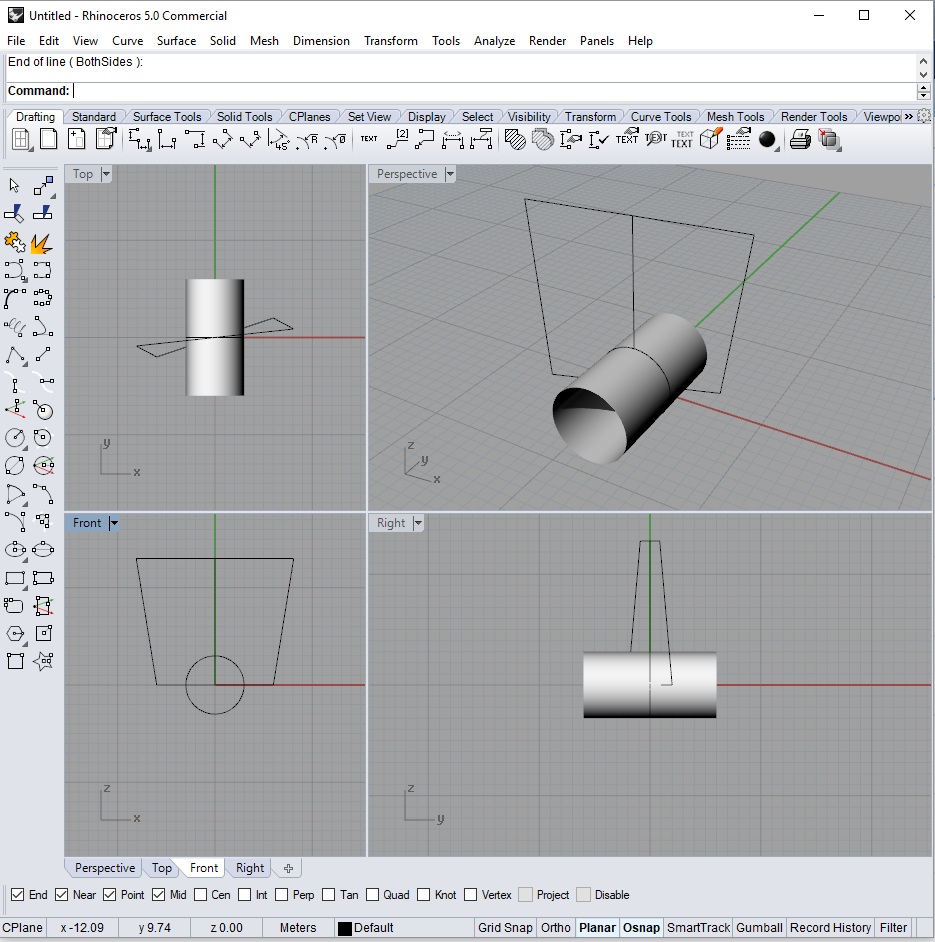This screenshot has width=935, height=942.
Task: Select the pointer selection tool
Action: (x=14, y=186)
